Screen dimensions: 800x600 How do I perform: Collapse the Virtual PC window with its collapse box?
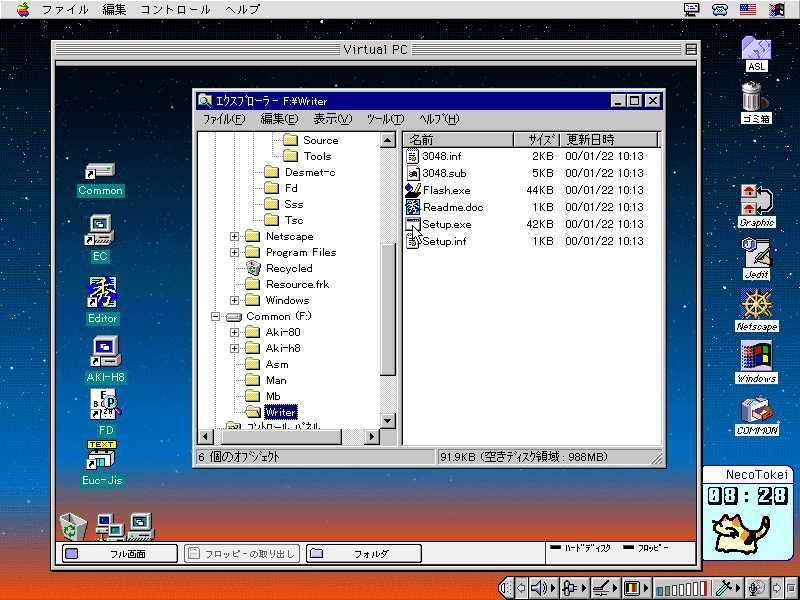(691, 49)
